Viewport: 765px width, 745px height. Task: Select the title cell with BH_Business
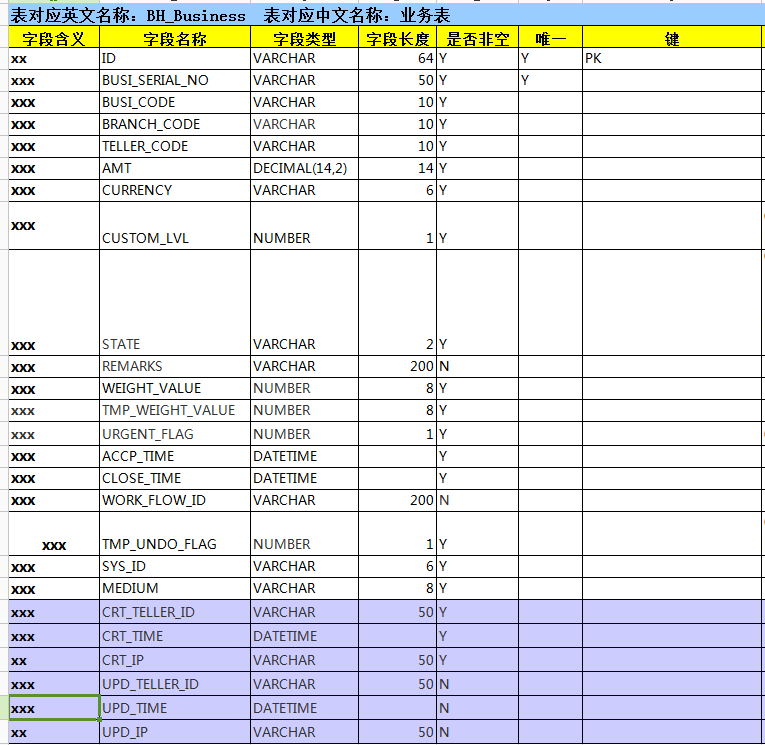click(386, 15)
